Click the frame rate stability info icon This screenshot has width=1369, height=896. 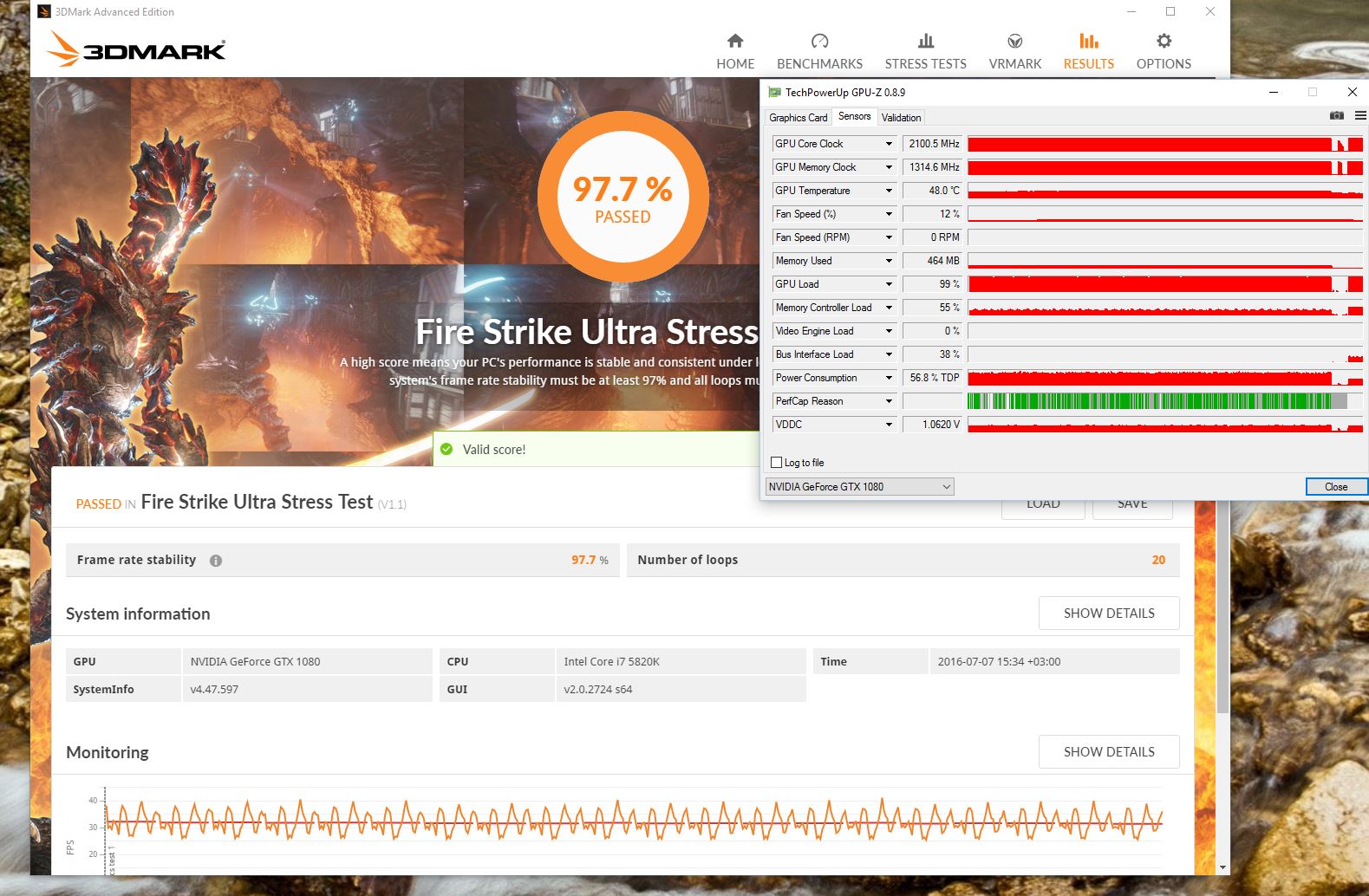pyautogui.click(x=216, y=561)
